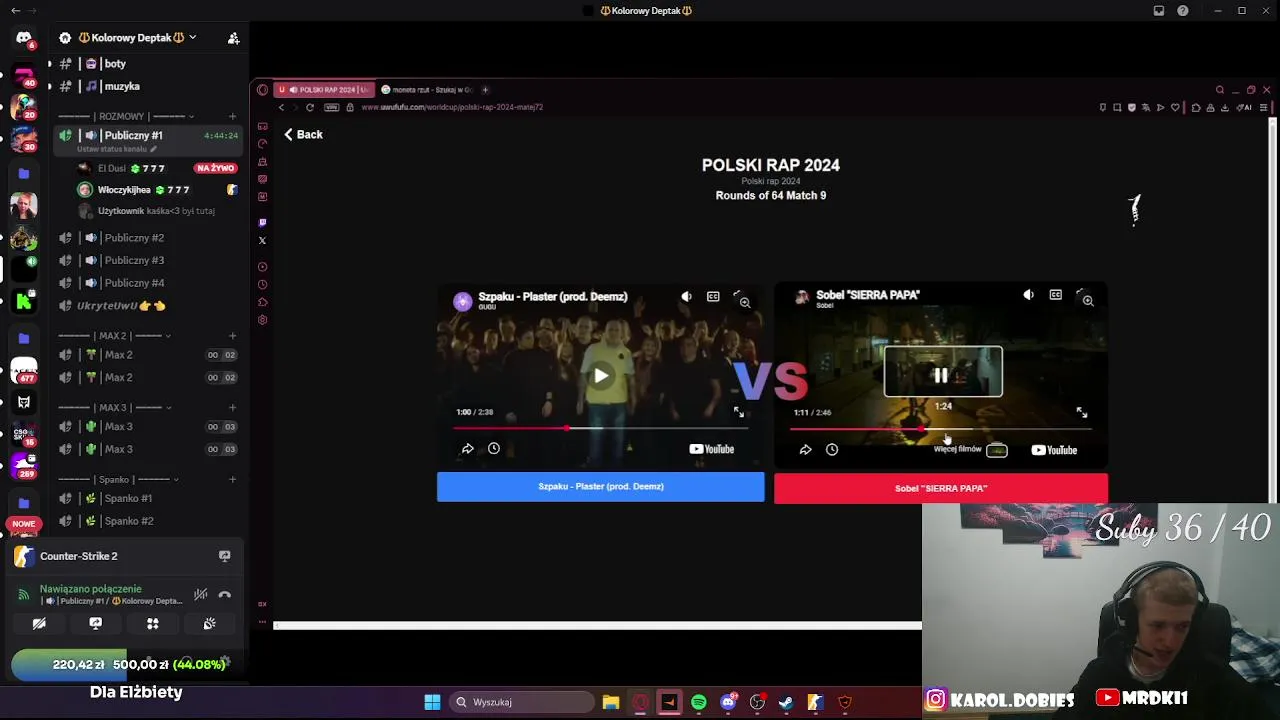Image resolution: width=1280 pixels, height=720 pixels.
Task: Open YouTube logo on Sobel video
Action: (1054, 450)
